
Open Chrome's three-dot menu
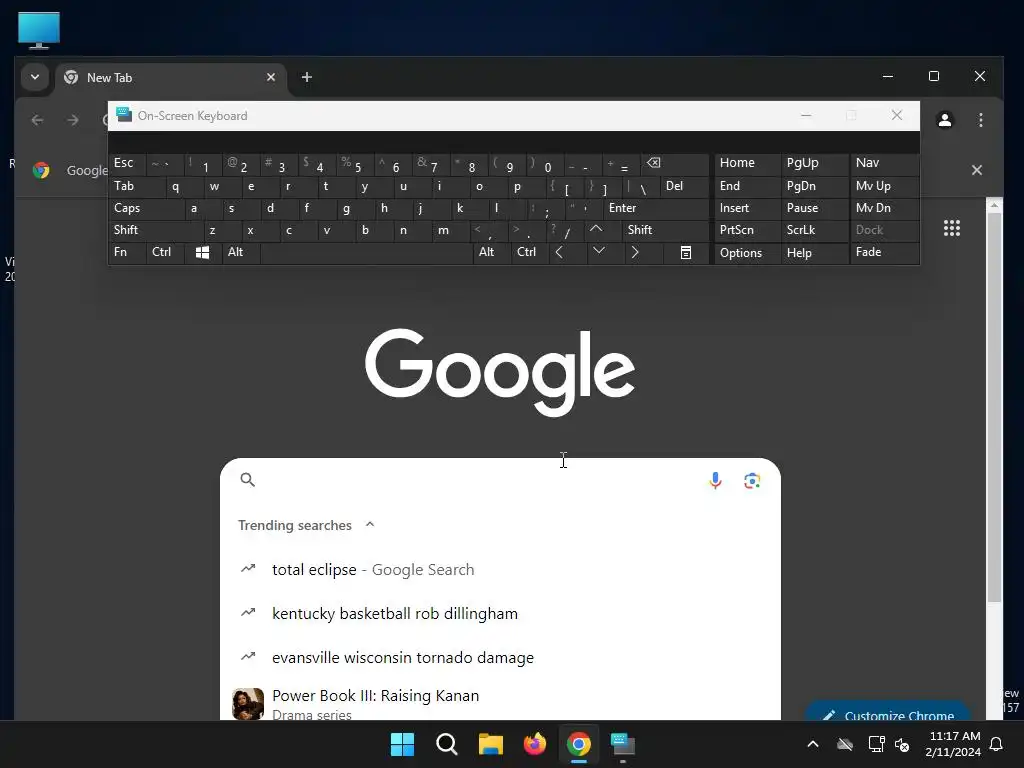click(980, 120)
